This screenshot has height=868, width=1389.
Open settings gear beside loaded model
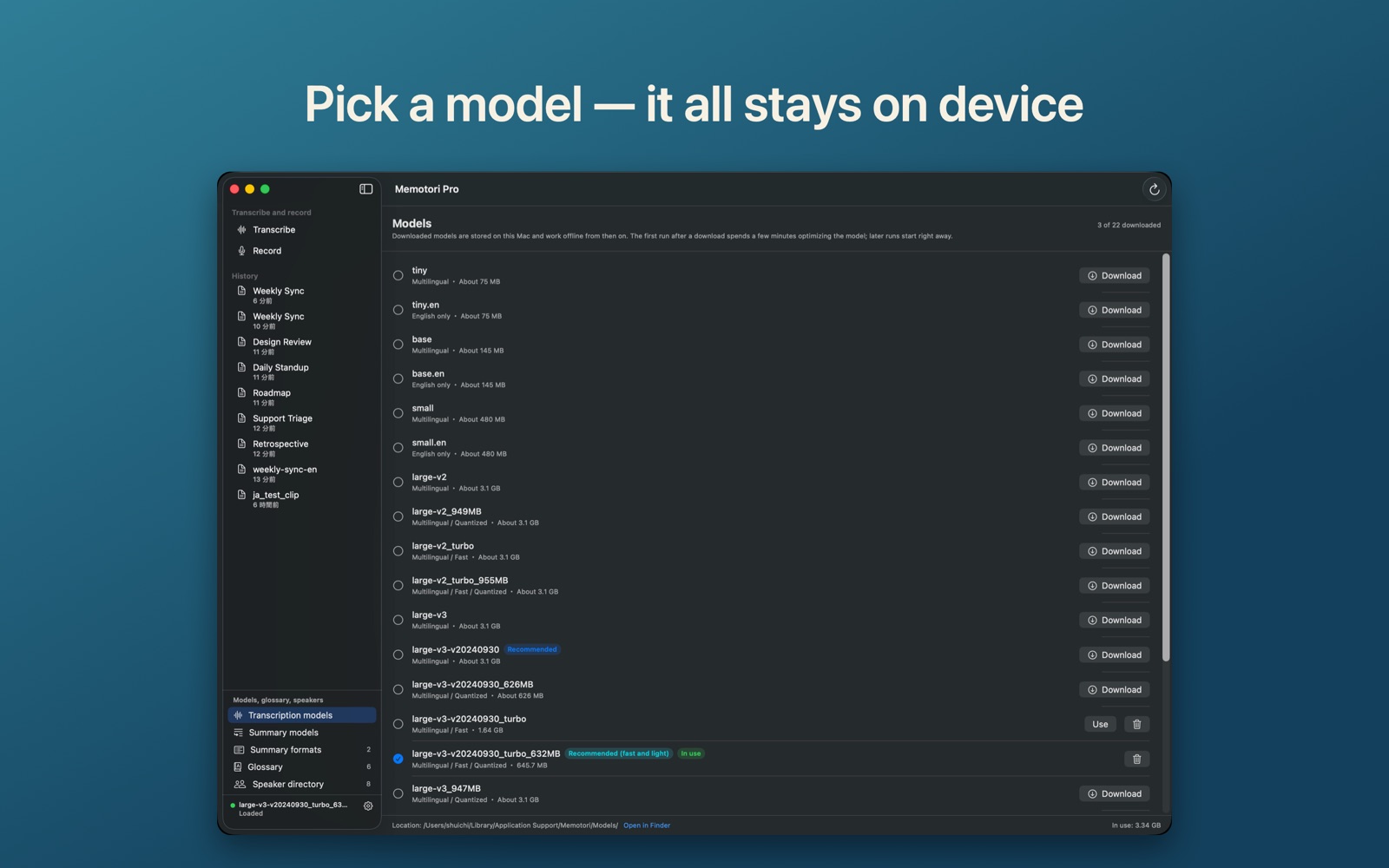(x=368, y=806)
